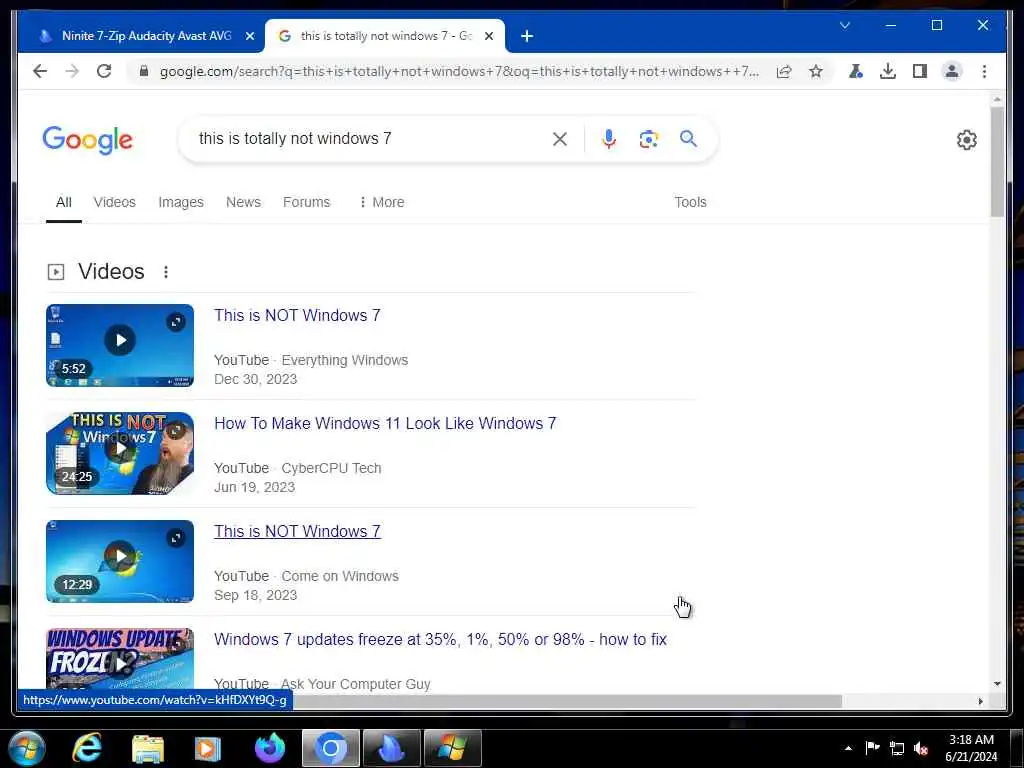Toggle the side panel icon

920,71
